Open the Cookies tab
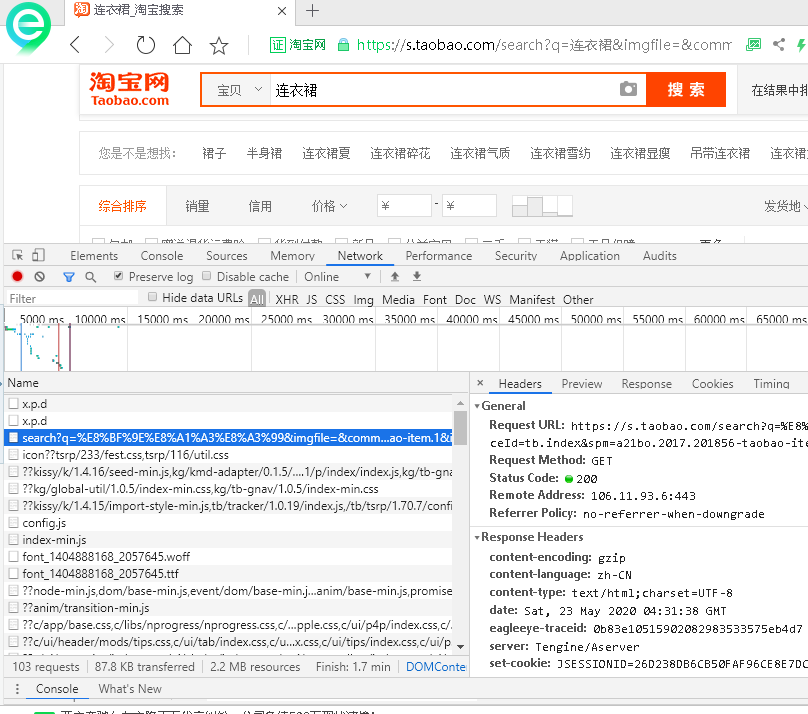Viewport: 808px width, 714px height. [712, 384]
